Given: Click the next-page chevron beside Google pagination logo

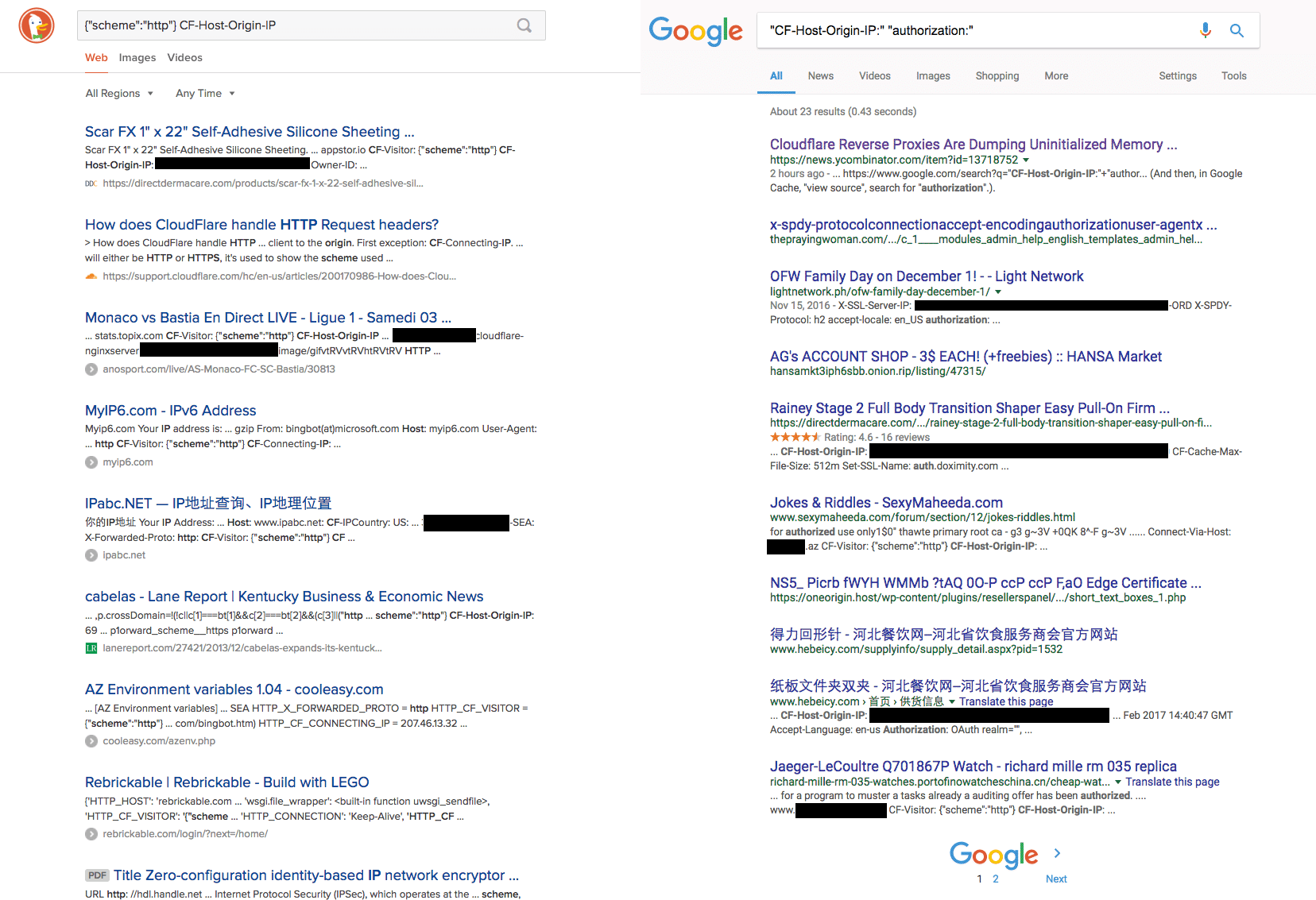Looking at the screenshot, I should (x=1057, y=853).
